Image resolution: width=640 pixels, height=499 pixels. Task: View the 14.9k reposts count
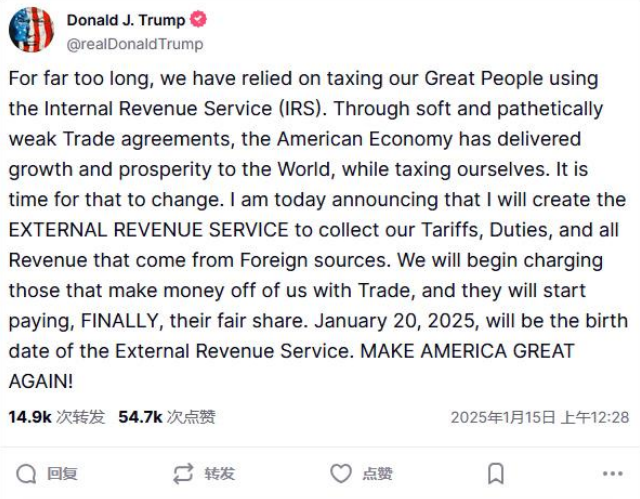pyautogui.click(x=29, y=417)
